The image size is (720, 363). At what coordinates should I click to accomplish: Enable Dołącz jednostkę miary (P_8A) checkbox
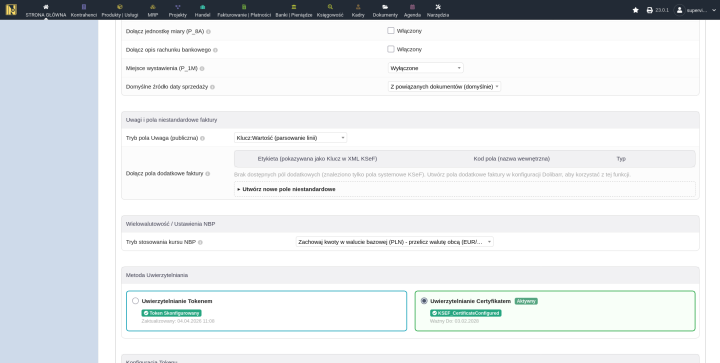pos(391,31)
